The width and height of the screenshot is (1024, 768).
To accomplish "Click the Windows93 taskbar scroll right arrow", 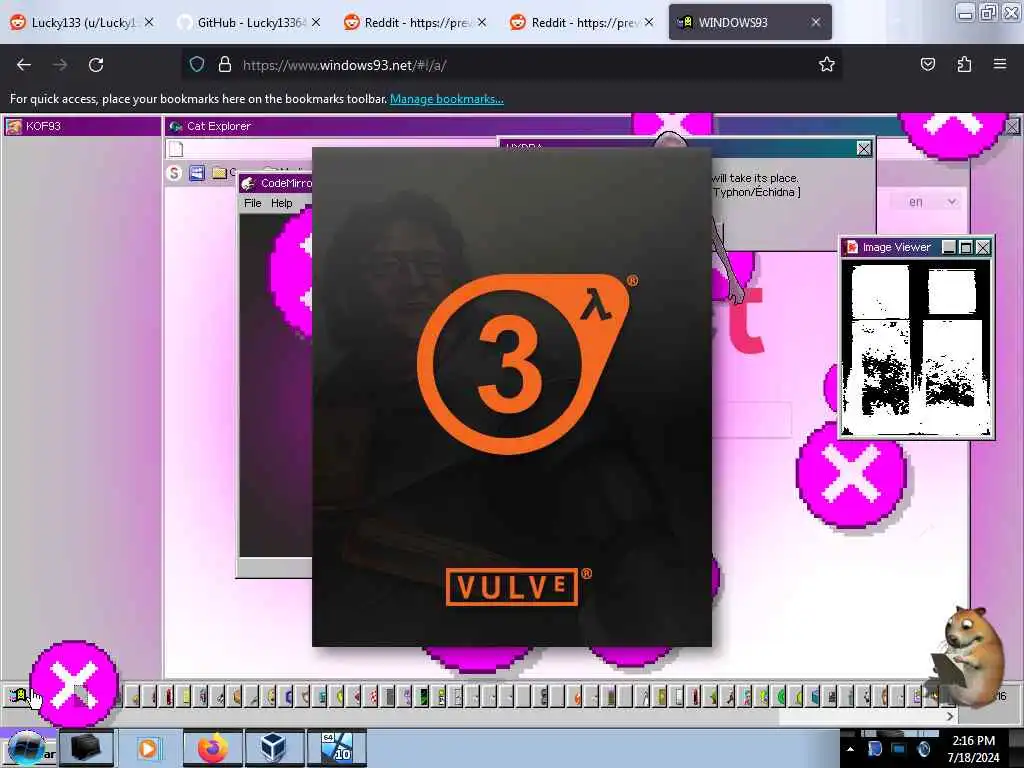I will [950, 716].
